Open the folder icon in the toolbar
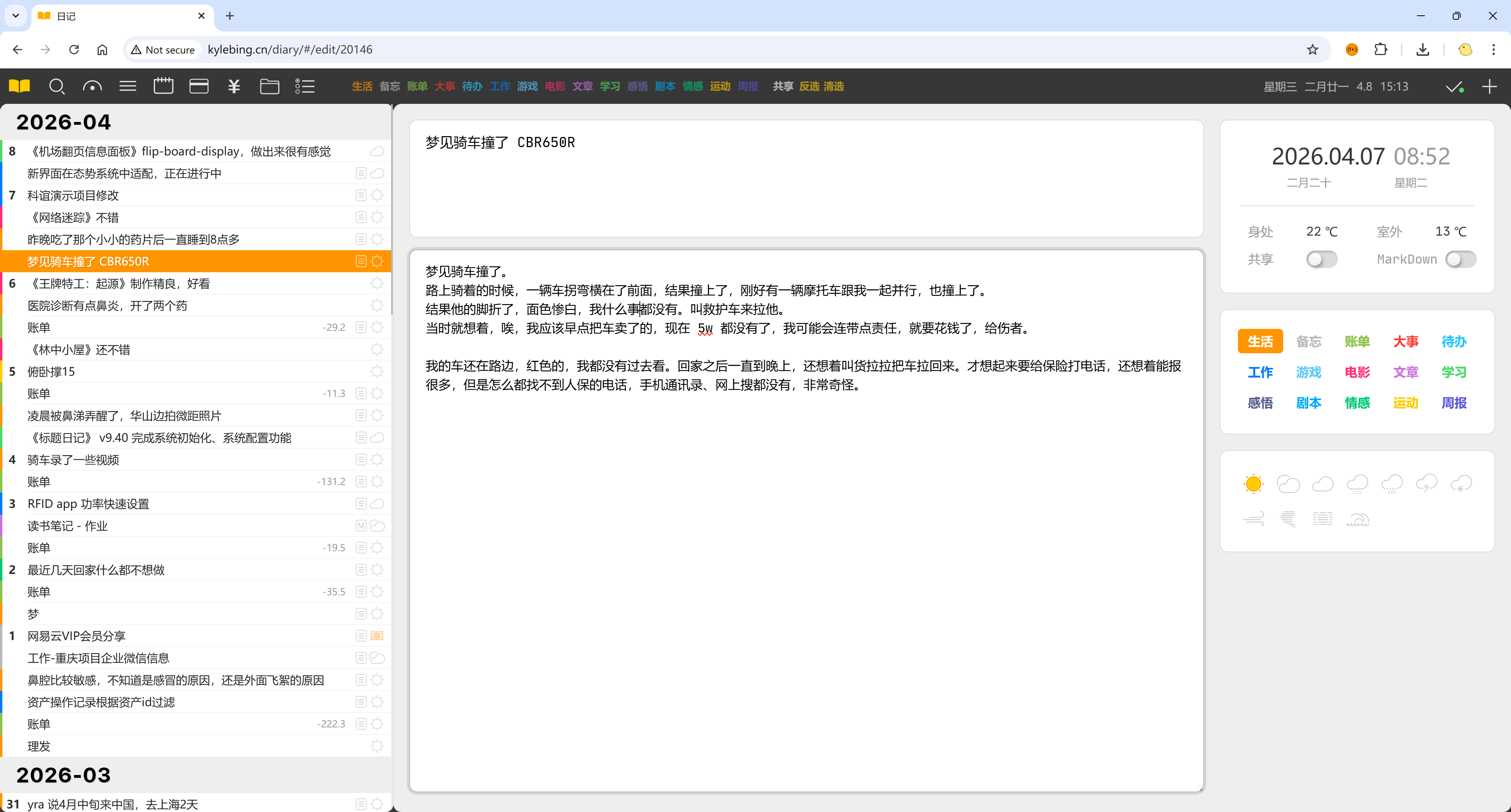1511x812 pixels. pyautogui.click(x=269, y=86)
